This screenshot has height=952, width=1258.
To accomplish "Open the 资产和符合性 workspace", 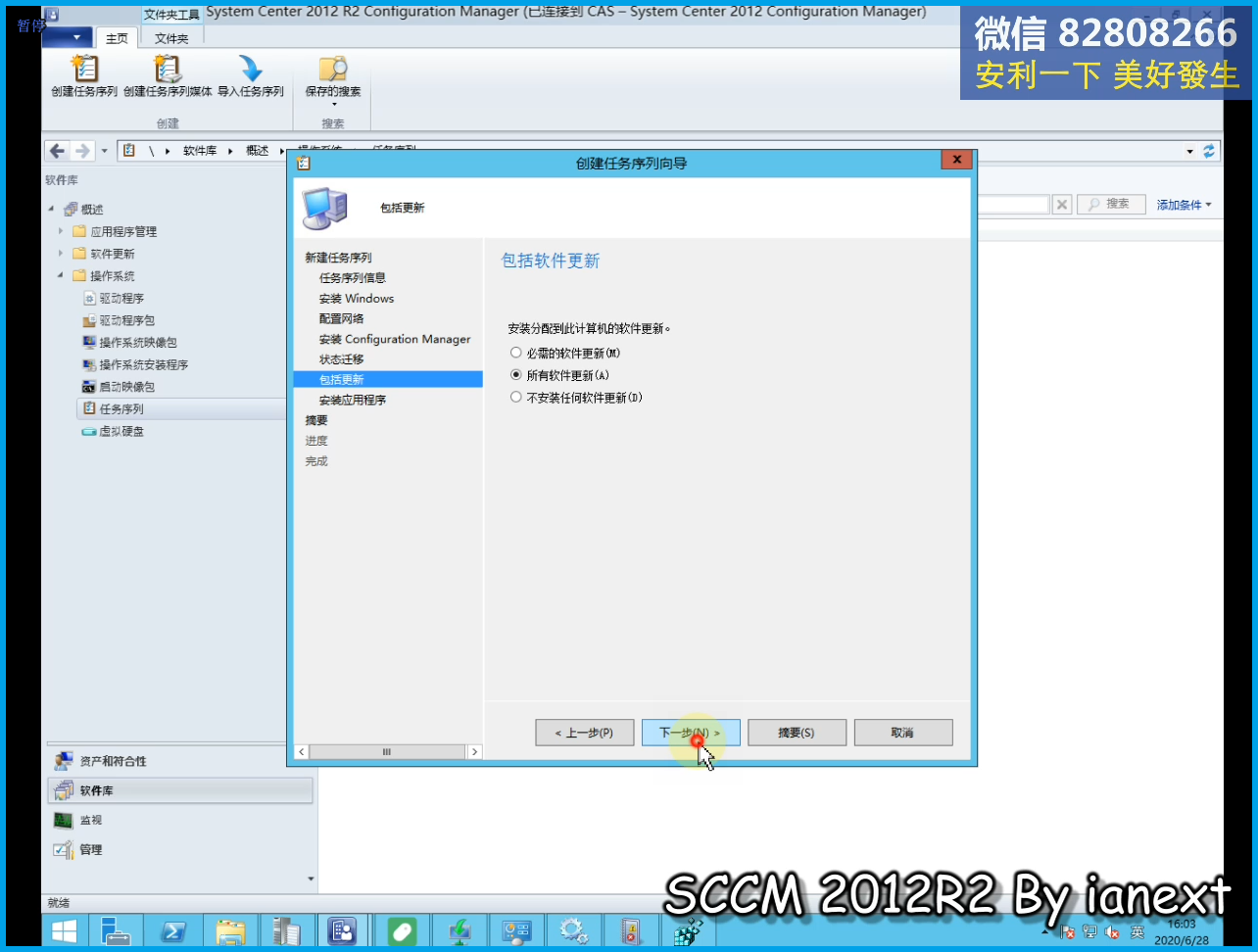I will (x=180, y=761).
